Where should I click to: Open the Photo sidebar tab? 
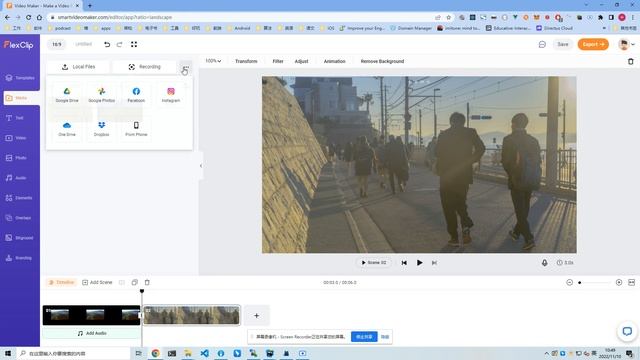pyautogui.click(x=20, y=158)
